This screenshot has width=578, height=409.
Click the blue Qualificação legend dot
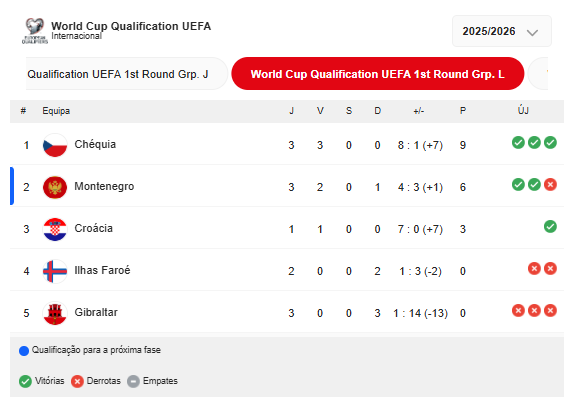[24, 351]
